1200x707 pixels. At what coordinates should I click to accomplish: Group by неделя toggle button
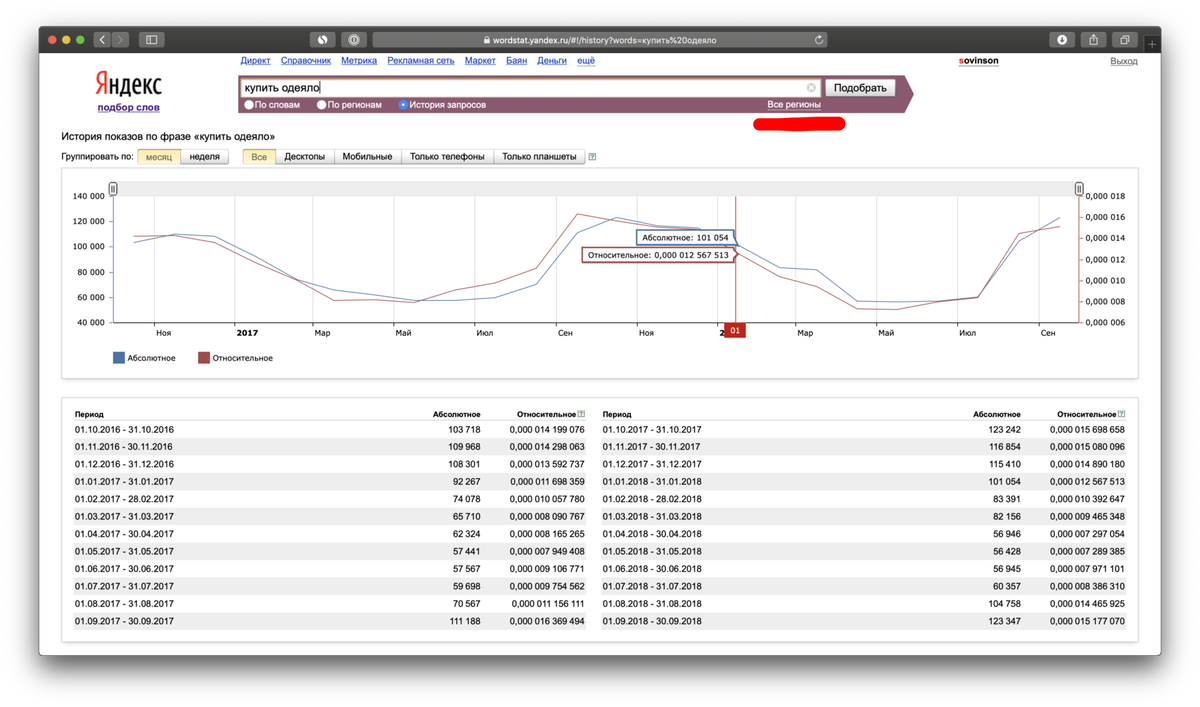[x=205, y=157]
